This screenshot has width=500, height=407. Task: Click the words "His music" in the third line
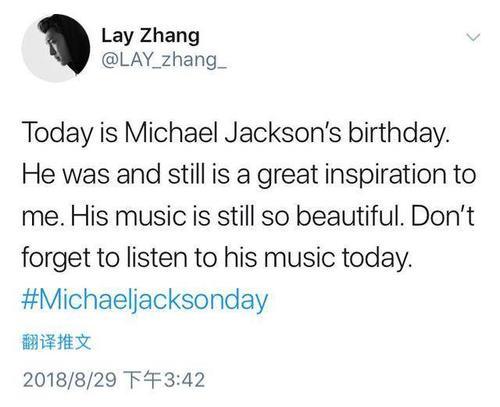click(x=129, y=216)
